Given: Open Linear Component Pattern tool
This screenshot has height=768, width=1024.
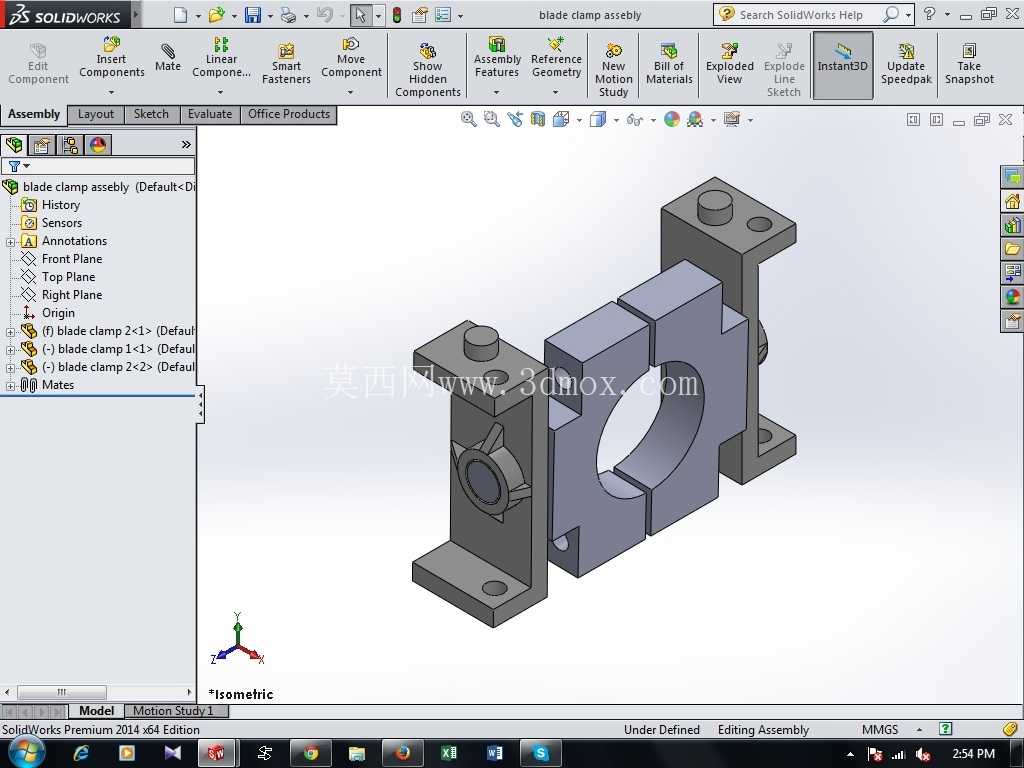Looking at the screenshot, I should pos(221,57).
